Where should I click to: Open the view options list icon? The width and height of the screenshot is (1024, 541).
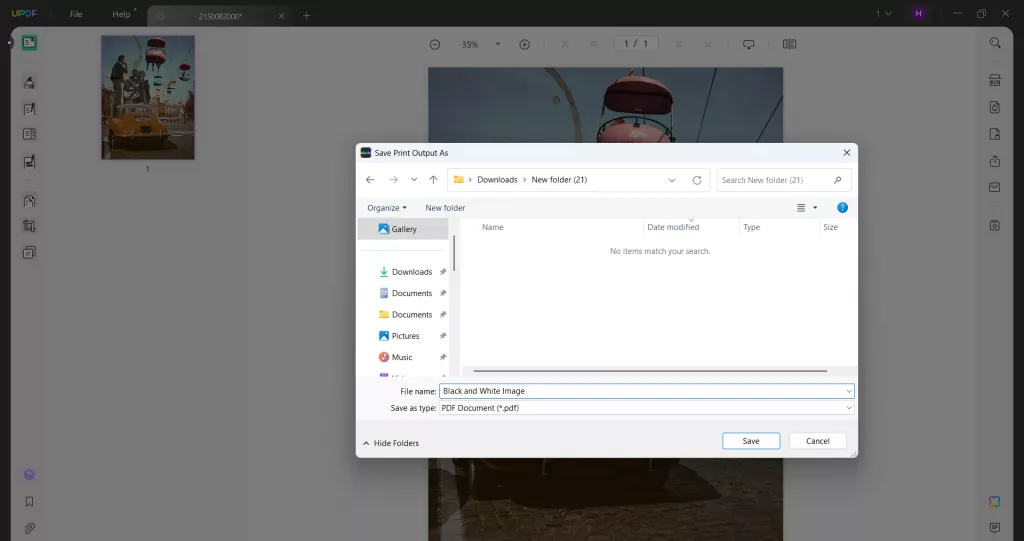801,208
